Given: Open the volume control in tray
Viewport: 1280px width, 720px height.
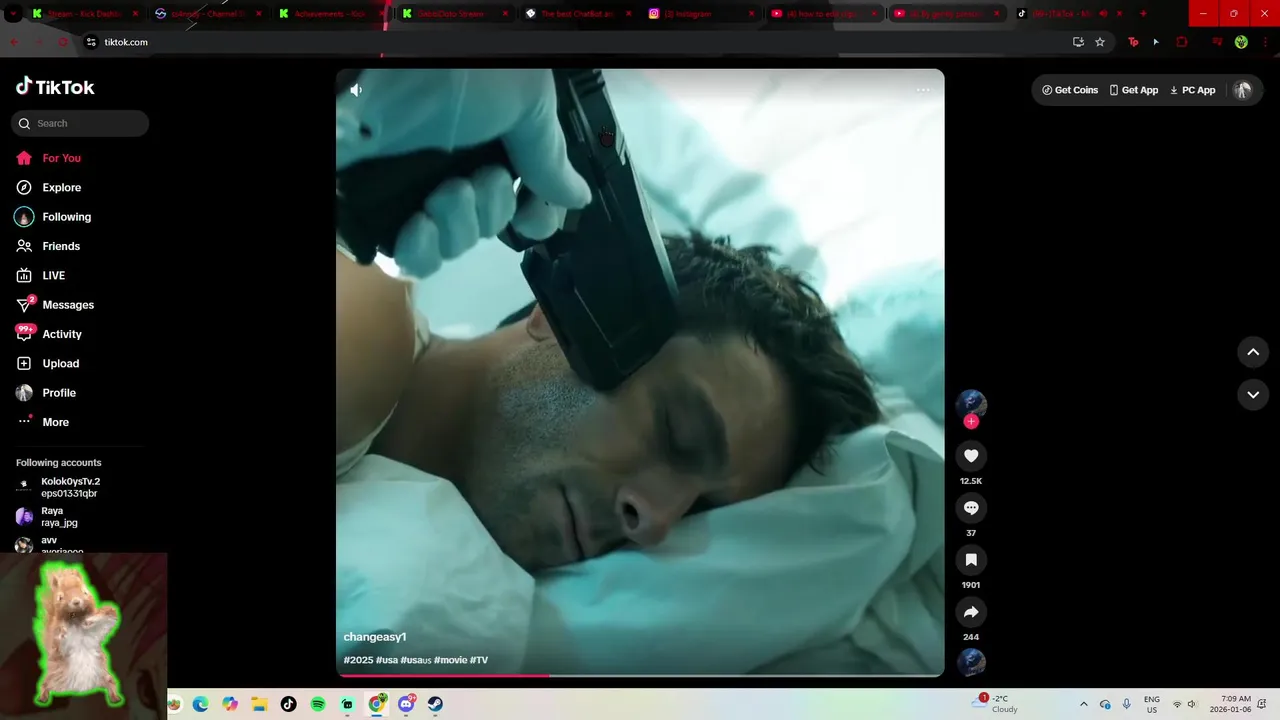Looking at the screenshot, I should [1191, 704].
